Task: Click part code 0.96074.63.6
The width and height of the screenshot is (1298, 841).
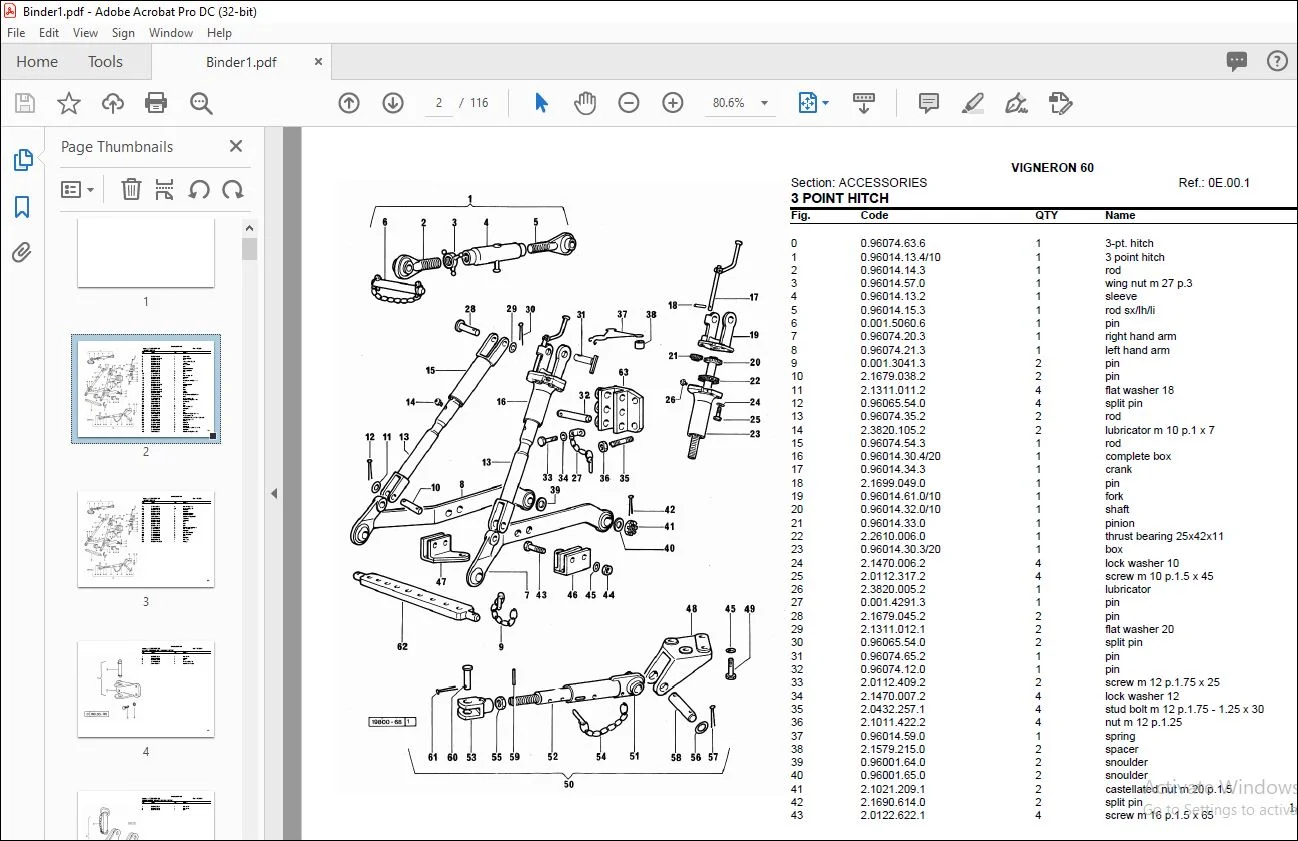Action: click(x=893, y=243)
